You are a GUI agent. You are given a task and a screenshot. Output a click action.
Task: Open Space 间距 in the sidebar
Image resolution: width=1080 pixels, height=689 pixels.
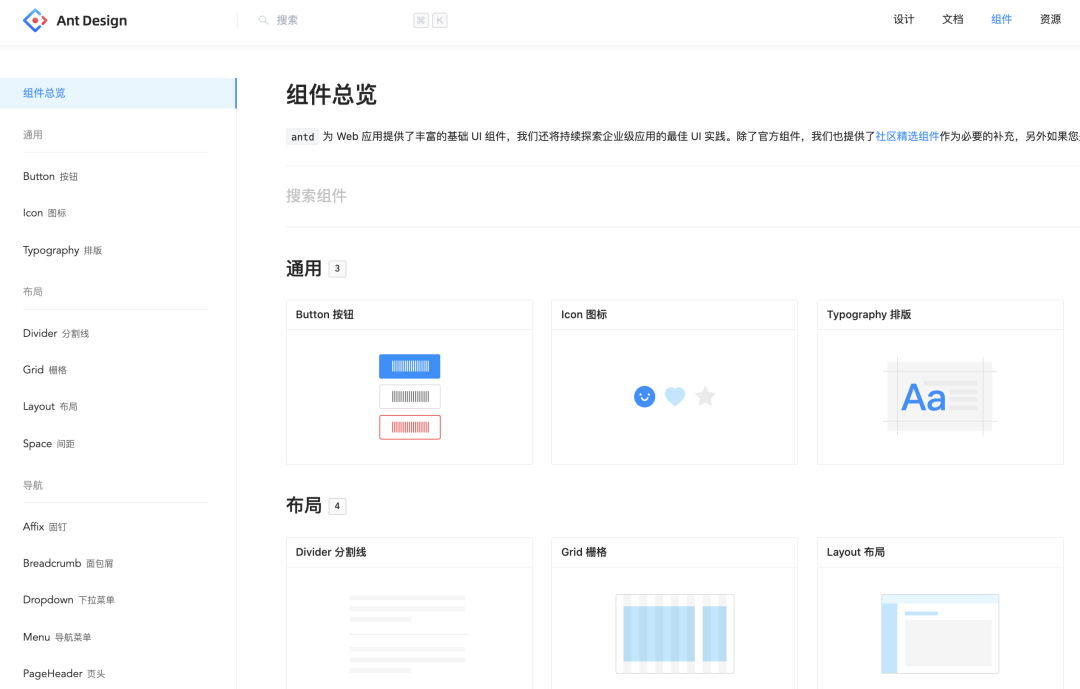tap(49, 444)
